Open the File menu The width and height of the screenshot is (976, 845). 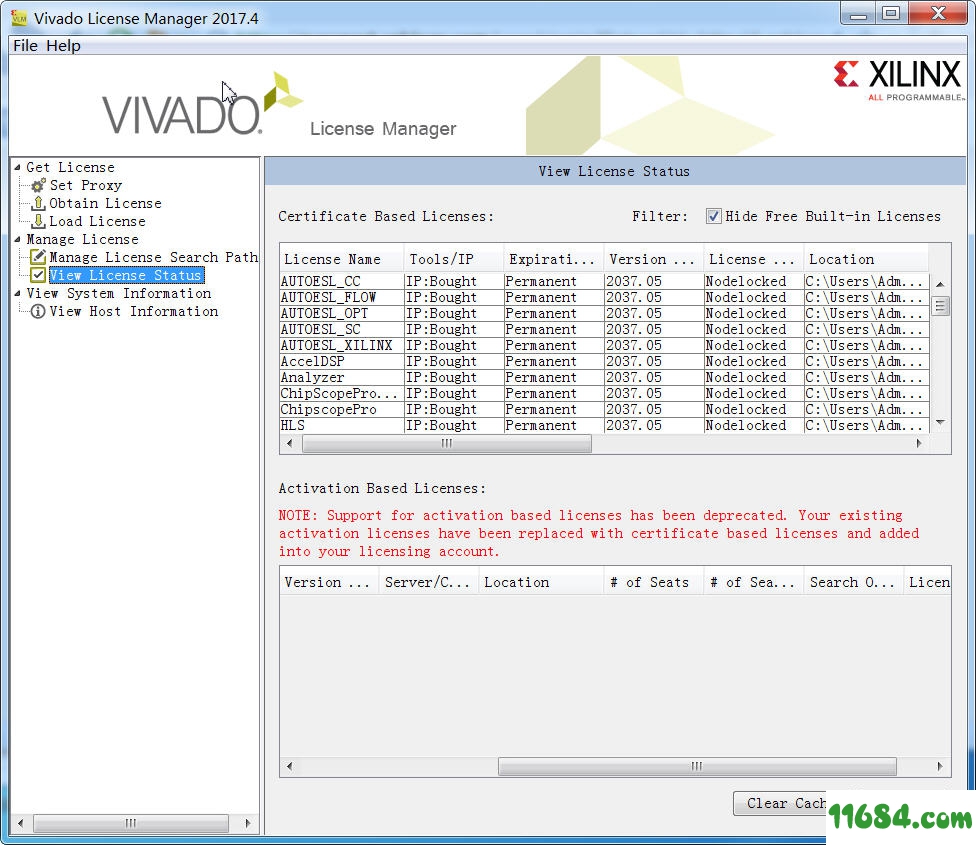coord(24,45)
